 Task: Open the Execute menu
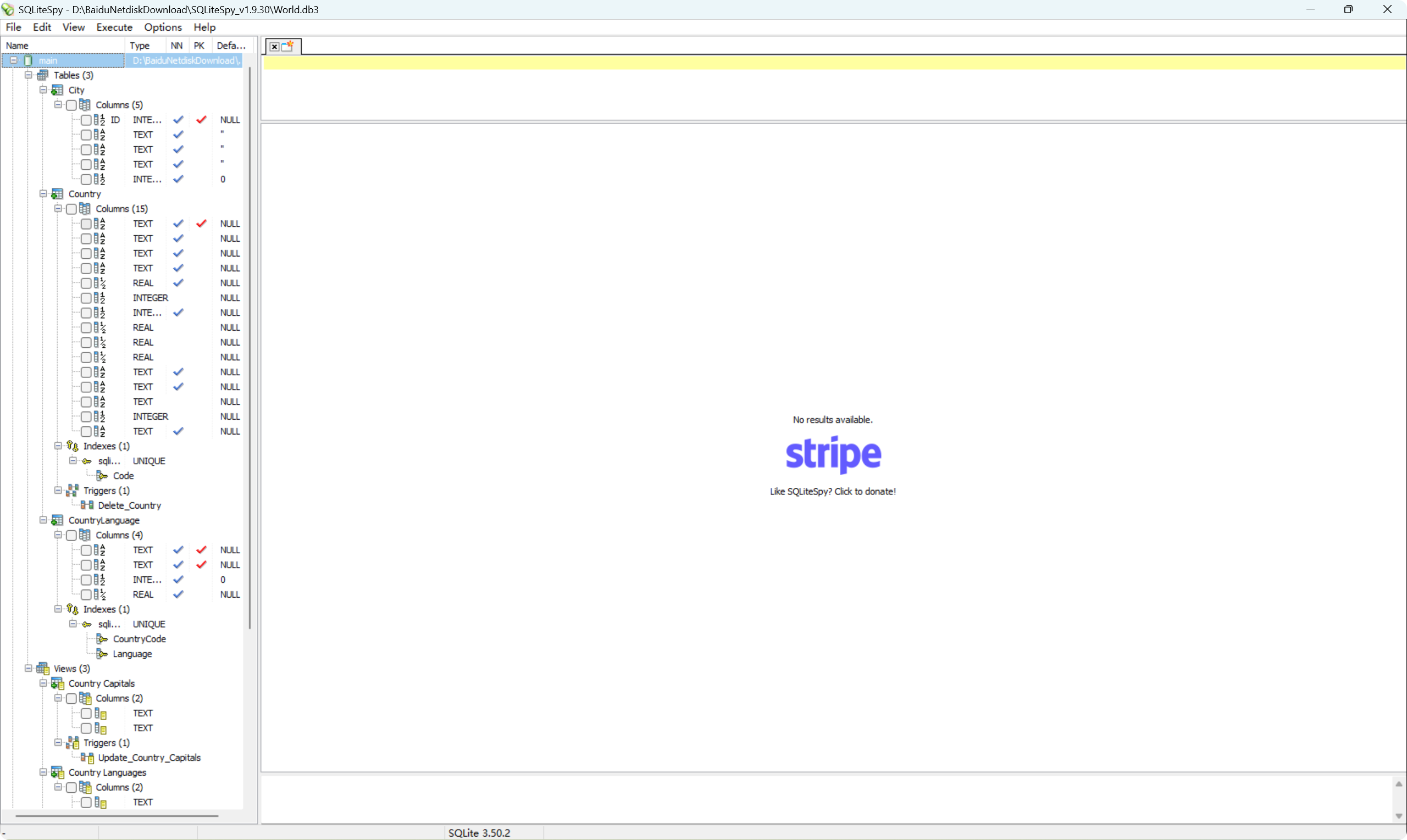pyautogui.click(x=114, y=27)
